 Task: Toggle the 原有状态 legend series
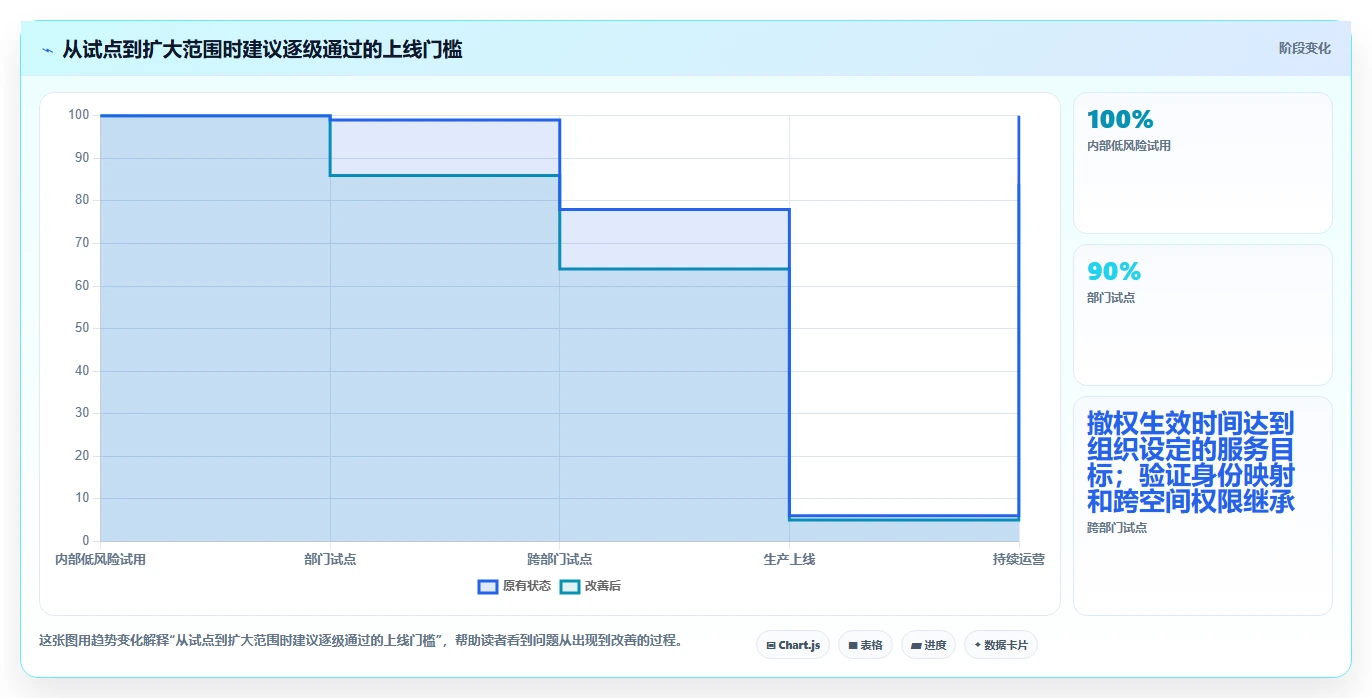(x=515, y=586)
